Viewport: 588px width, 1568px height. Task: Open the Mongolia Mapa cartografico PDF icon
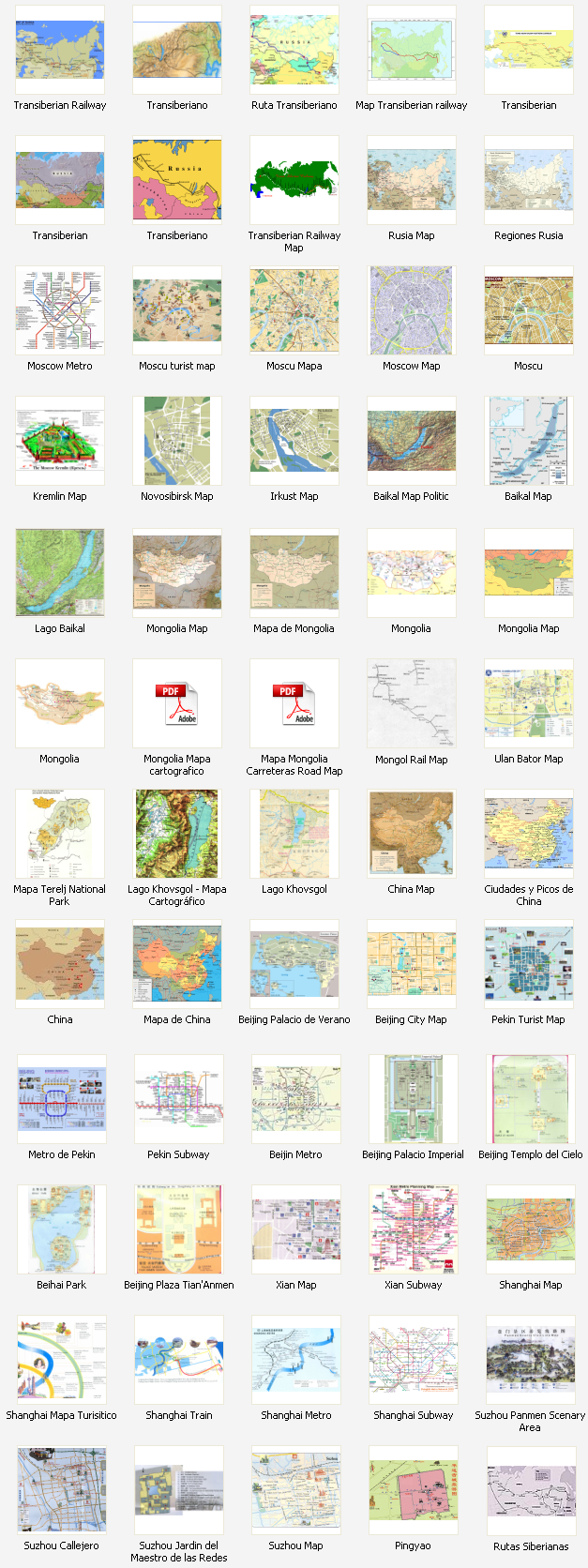point(177,703)
